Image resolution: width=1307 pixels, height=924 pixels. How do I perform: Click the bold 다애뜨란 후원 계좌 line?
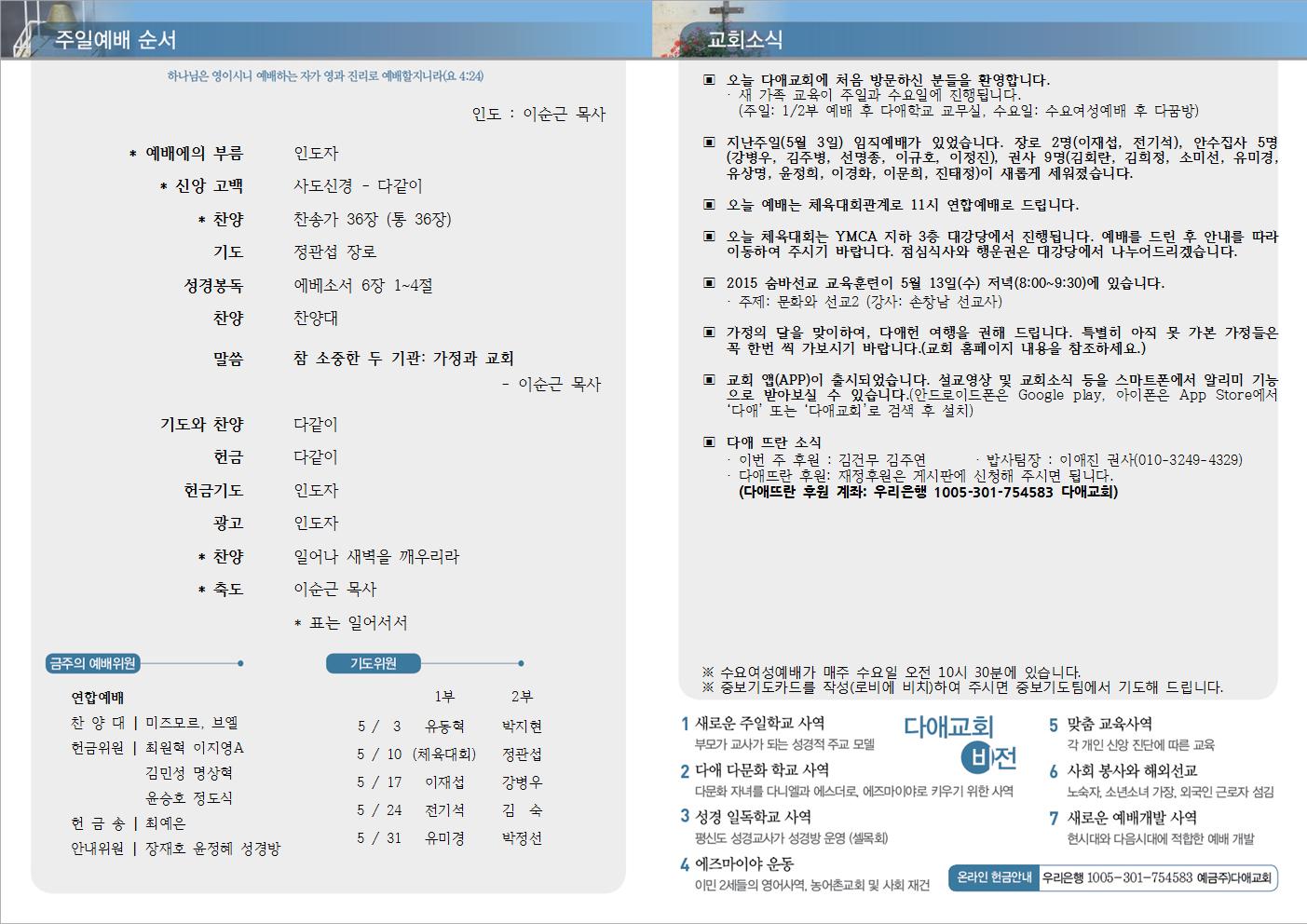pos(928,492)
